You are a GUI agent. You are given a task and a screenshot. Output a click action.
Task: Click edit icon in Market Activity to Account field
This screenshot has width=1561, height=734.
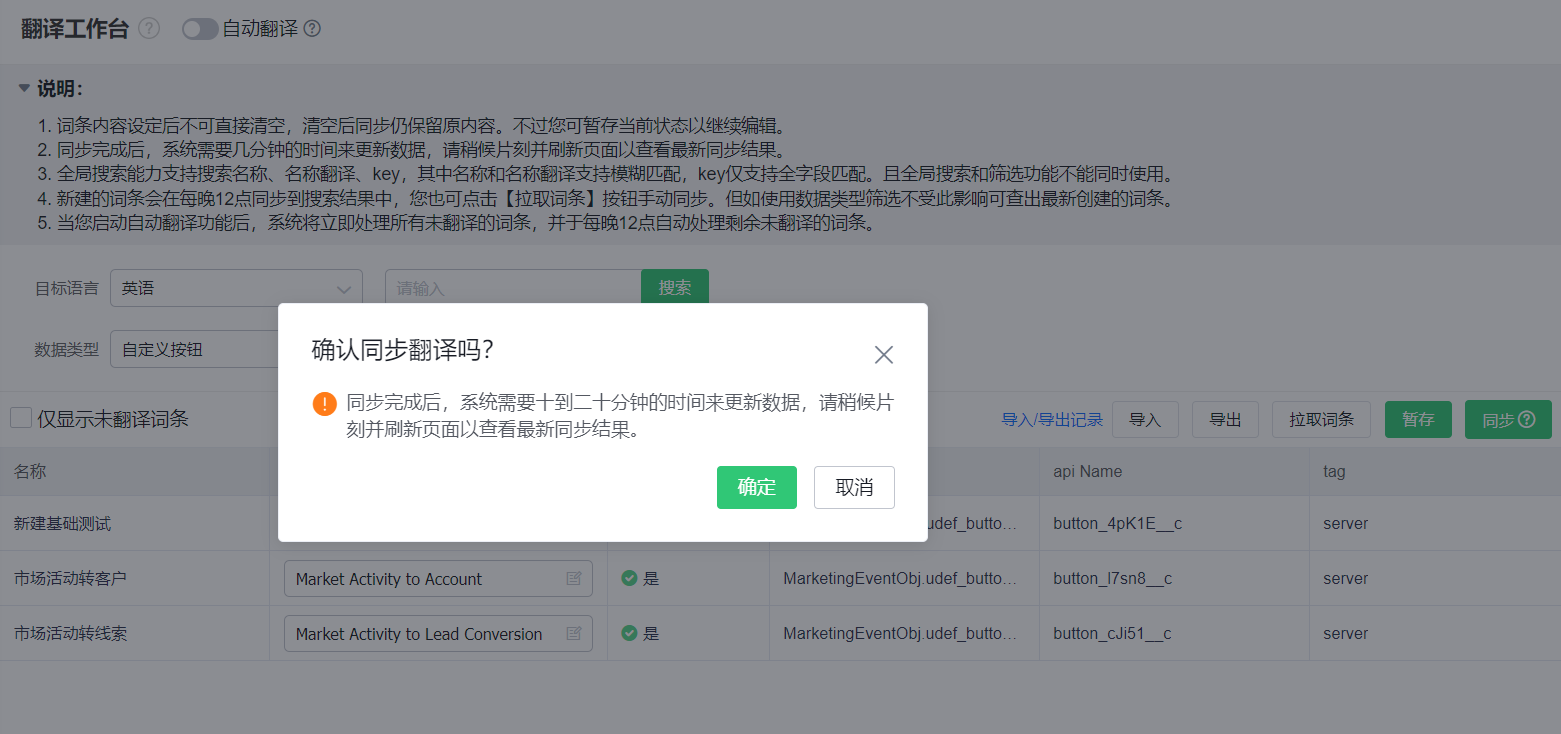coord(574,578)
